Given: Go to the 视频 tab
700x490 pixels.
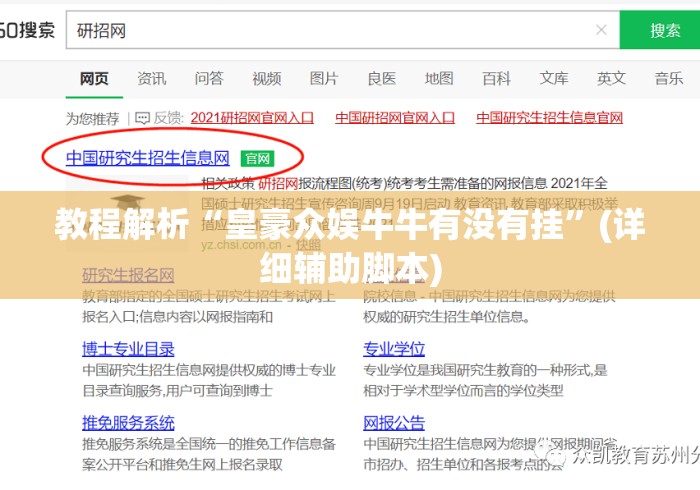Looking at the screenshot, I should pyautogui.click(x=267, y=79).
